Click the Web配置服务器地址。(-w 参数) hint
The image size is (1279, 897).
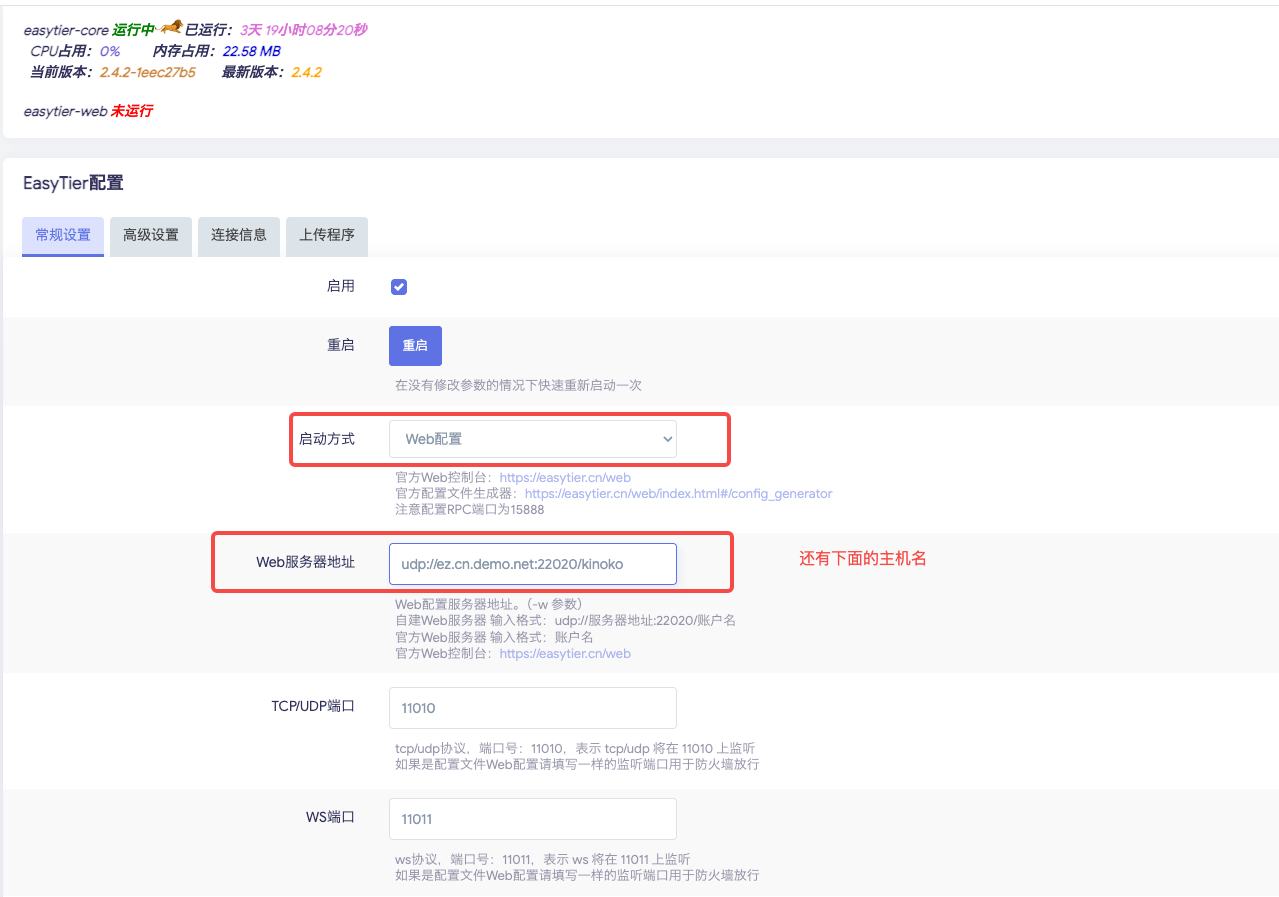coord(489,604)
